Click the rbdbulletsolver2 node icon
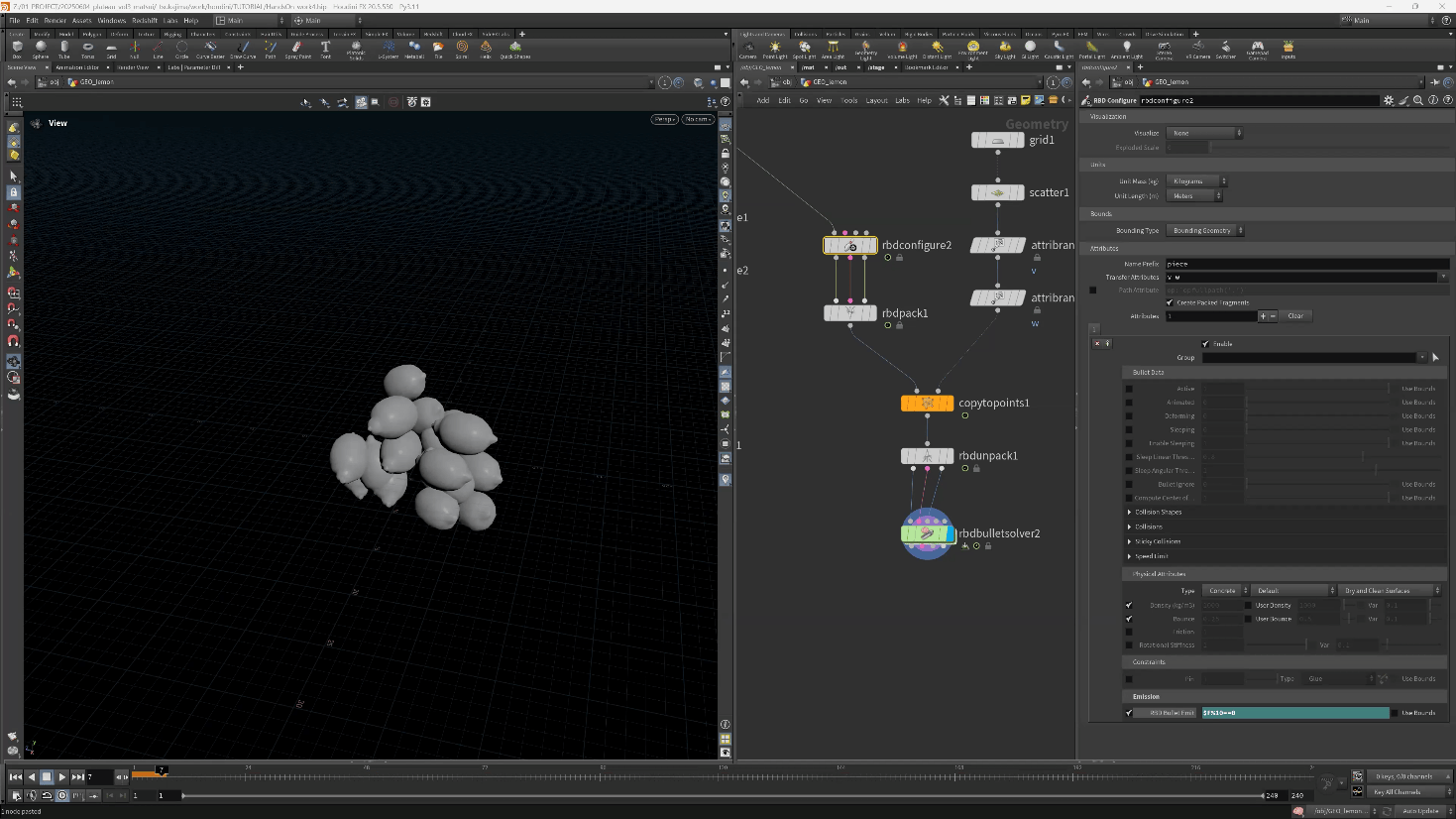1456x819 pixels. pyautogui.click(x=927, y=533)
